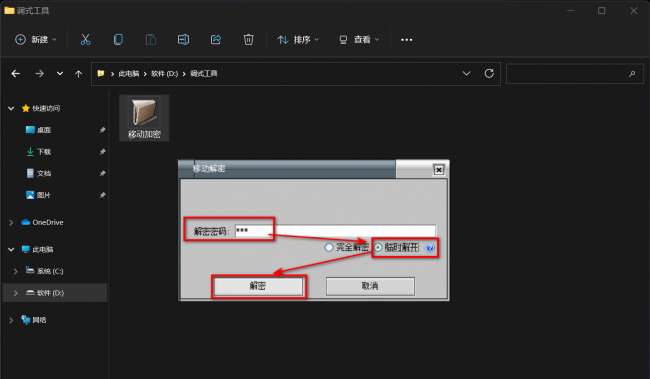This screenshot has width=650, height=379.
Task: Open 图片 in the sidebar
Action: coord(44,195)
